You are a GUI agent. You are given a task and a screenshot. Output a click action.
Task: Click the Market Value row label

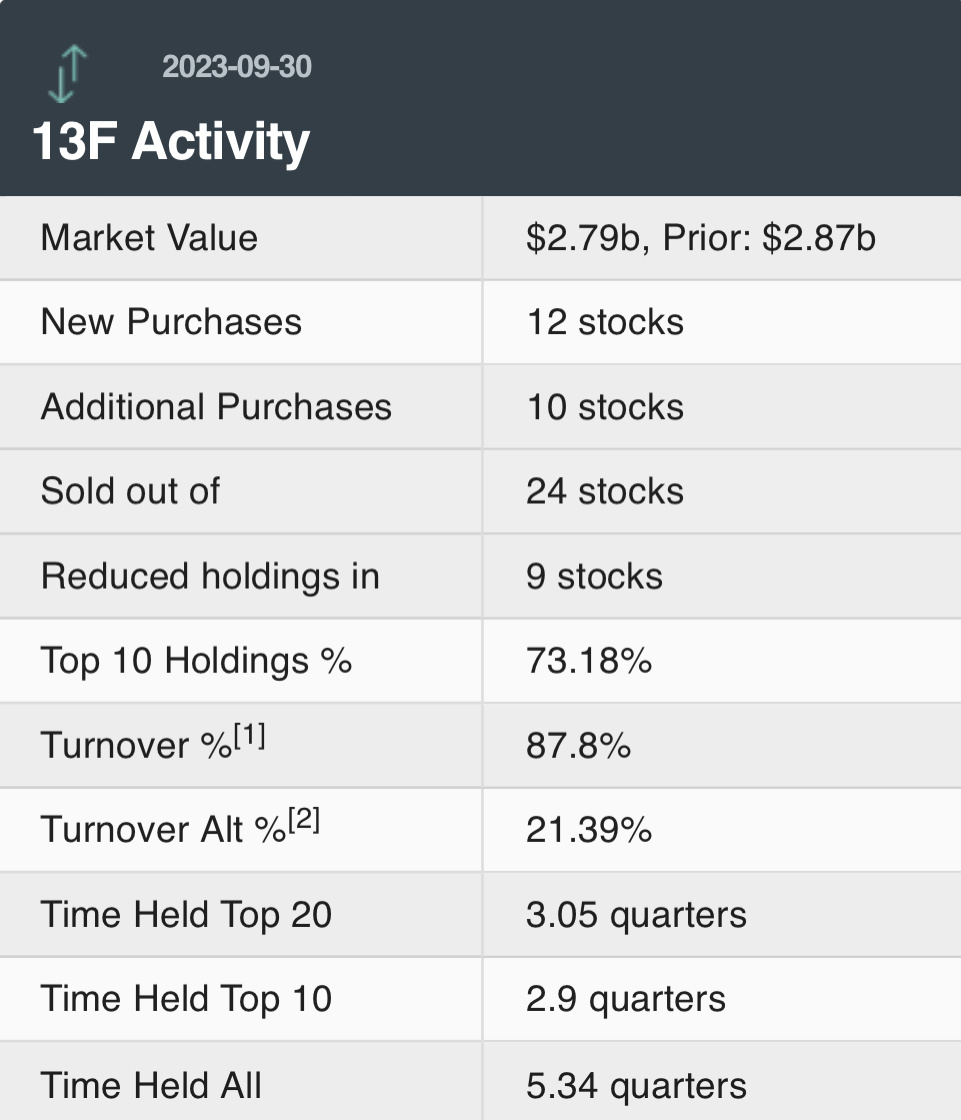pos(149,238)
